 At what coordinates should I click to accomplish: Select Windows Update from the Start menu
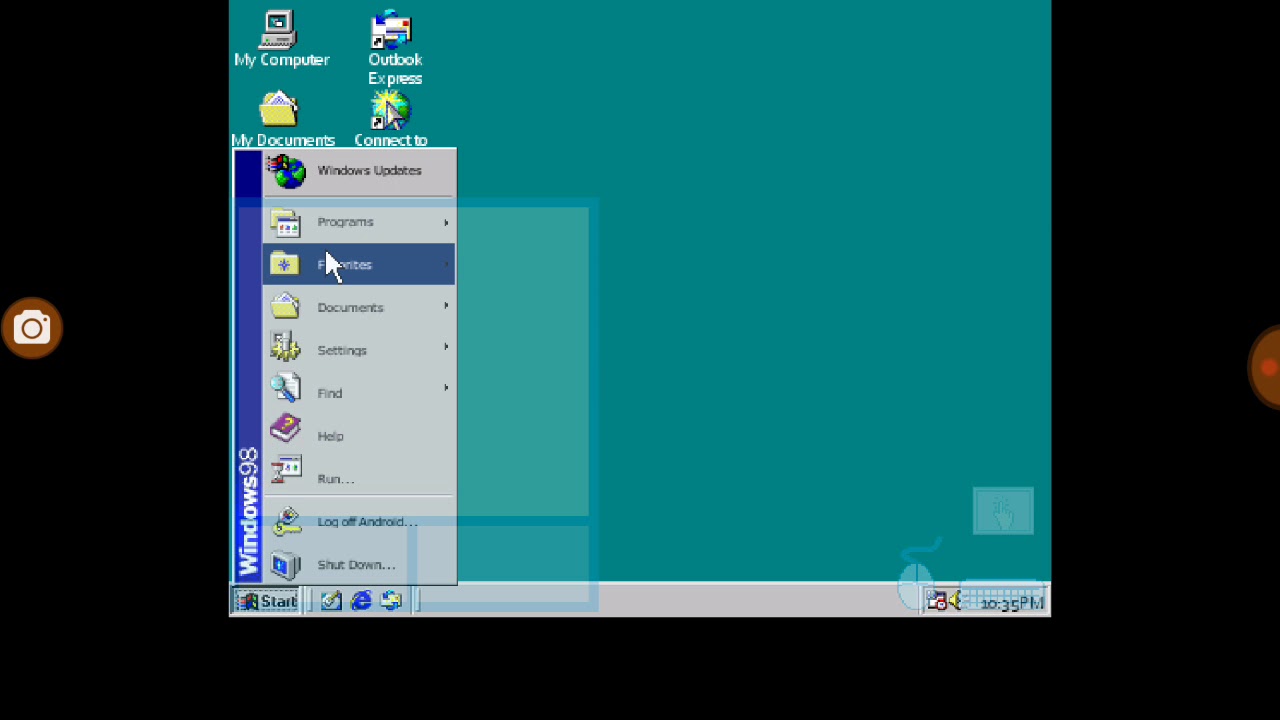point(369,170)
